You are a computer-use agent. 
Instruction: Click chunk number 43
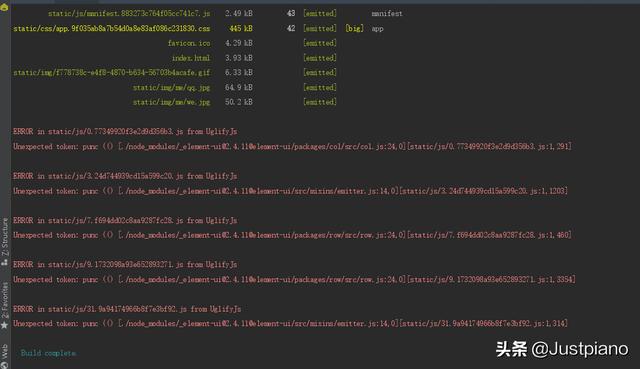(291, 13)
